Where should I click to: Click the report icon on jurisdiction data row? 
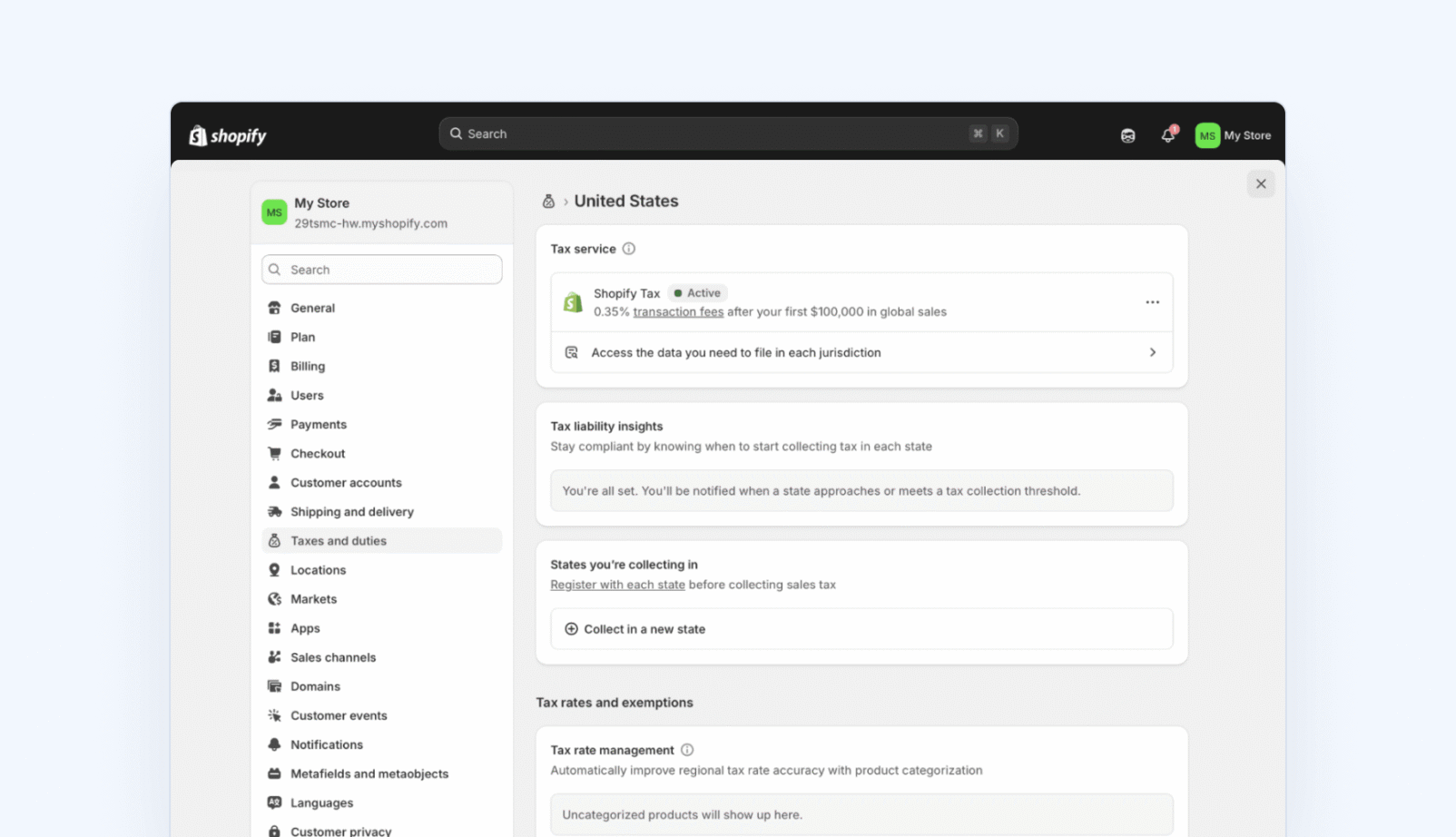pyautogui.click(x=572, y=352)
